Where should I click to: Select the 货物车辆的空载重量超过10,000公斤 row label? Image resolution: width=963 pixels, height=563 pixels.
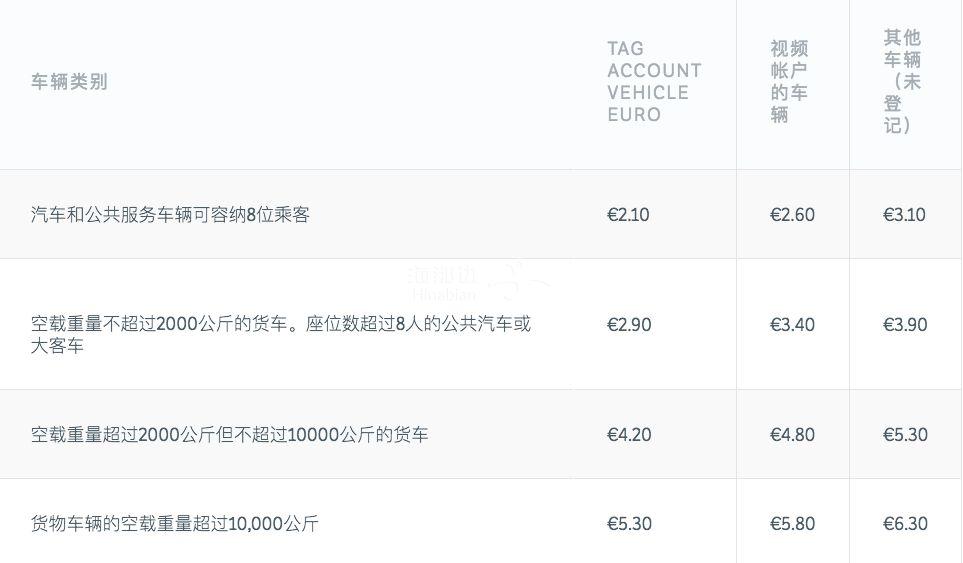174,524
